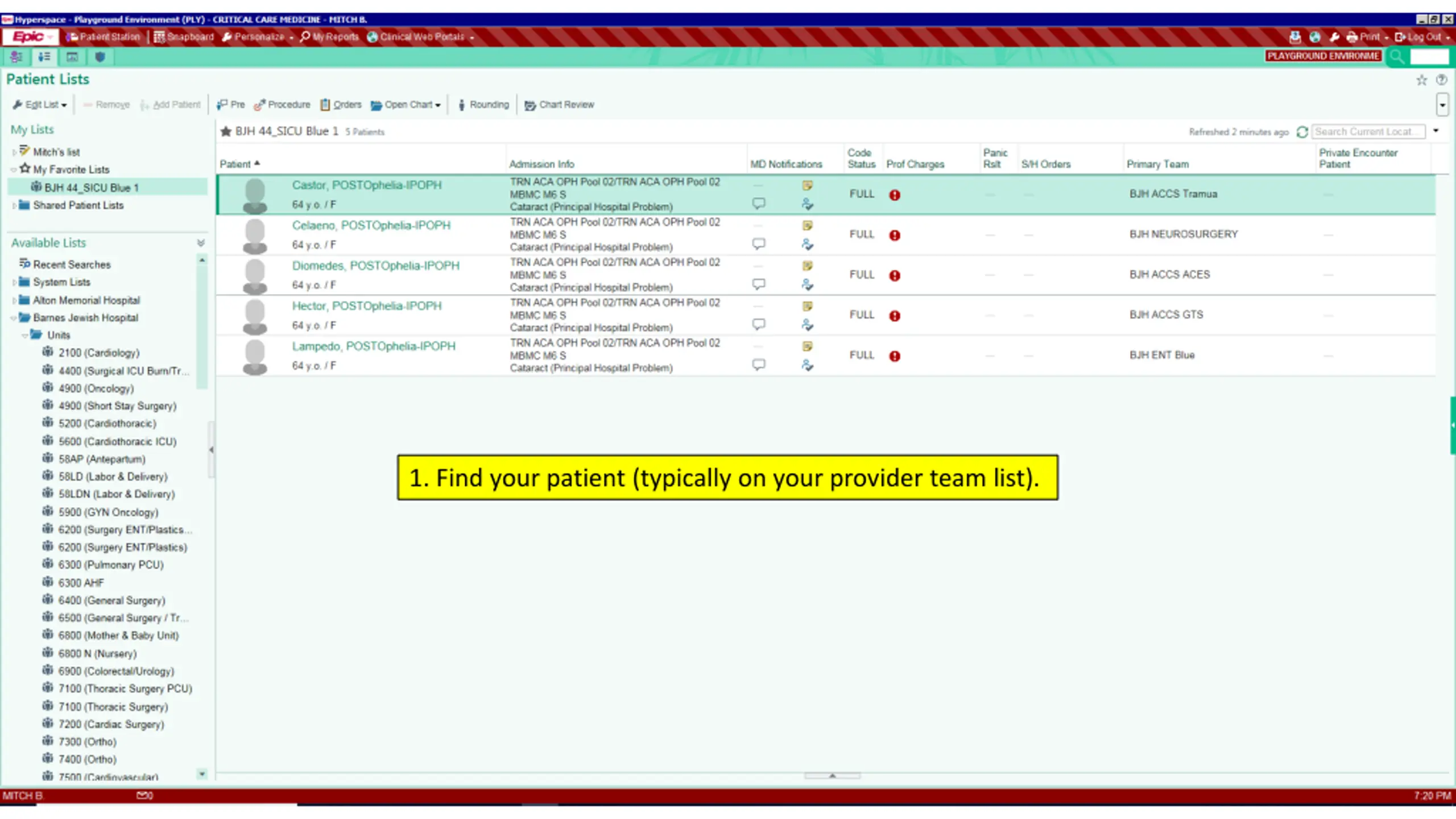Click the search magnifier icon in the teal bar

tap(1396, 56)
